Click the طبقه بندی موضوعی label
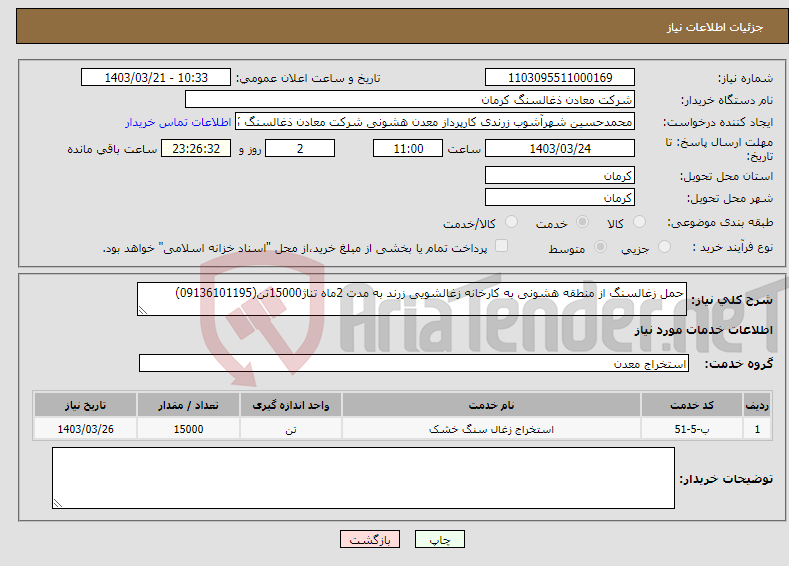The width and height of the screenshot is (789, 566). click(x=720, y=222)
